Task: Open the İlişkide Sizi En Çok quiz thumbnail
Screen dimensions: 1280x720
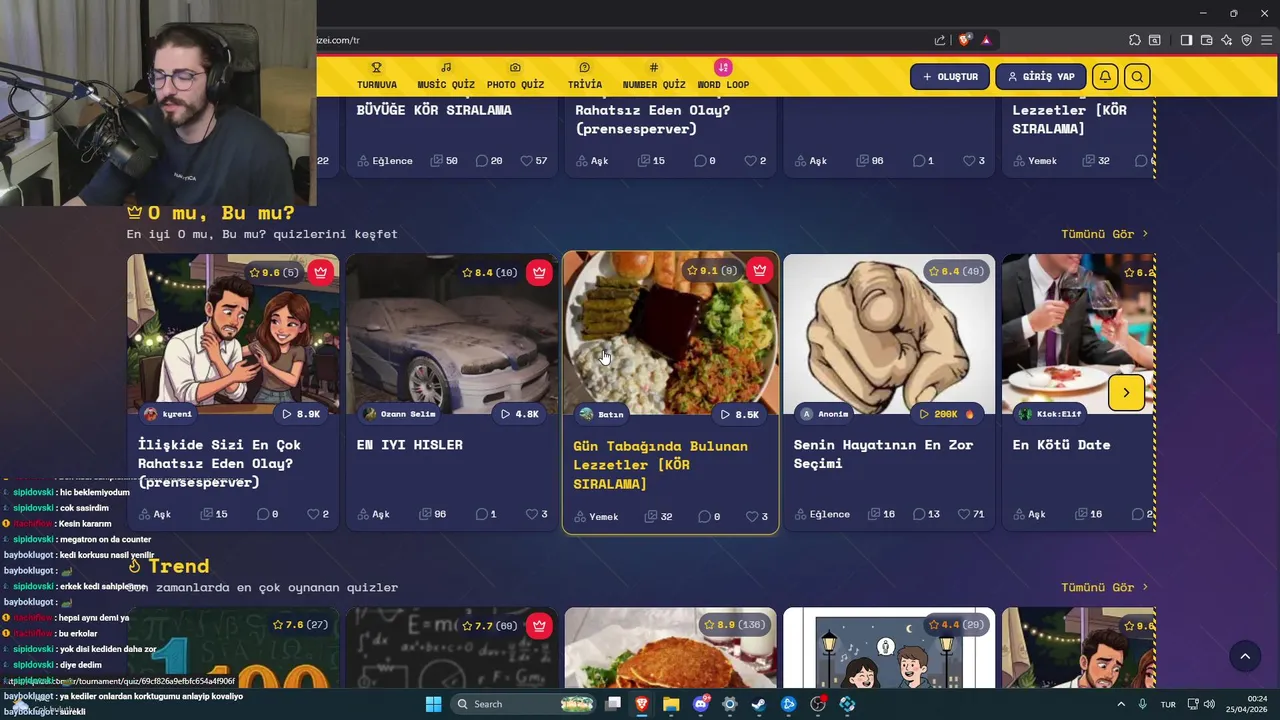Action: click(233, 334)
